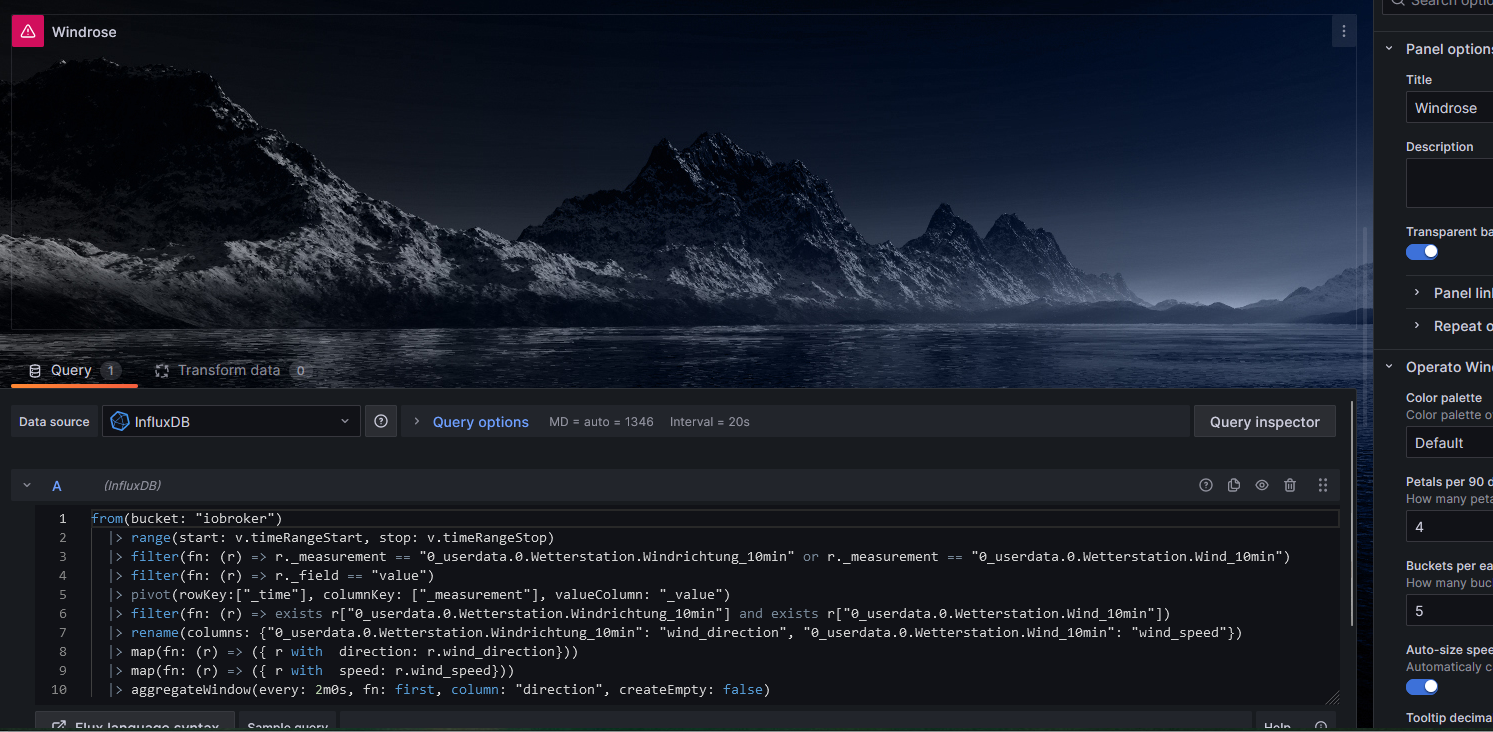Open the InfluxDB data source dropdown
The width and height of the screenshot is (1493, 732).
coord(231,422)
